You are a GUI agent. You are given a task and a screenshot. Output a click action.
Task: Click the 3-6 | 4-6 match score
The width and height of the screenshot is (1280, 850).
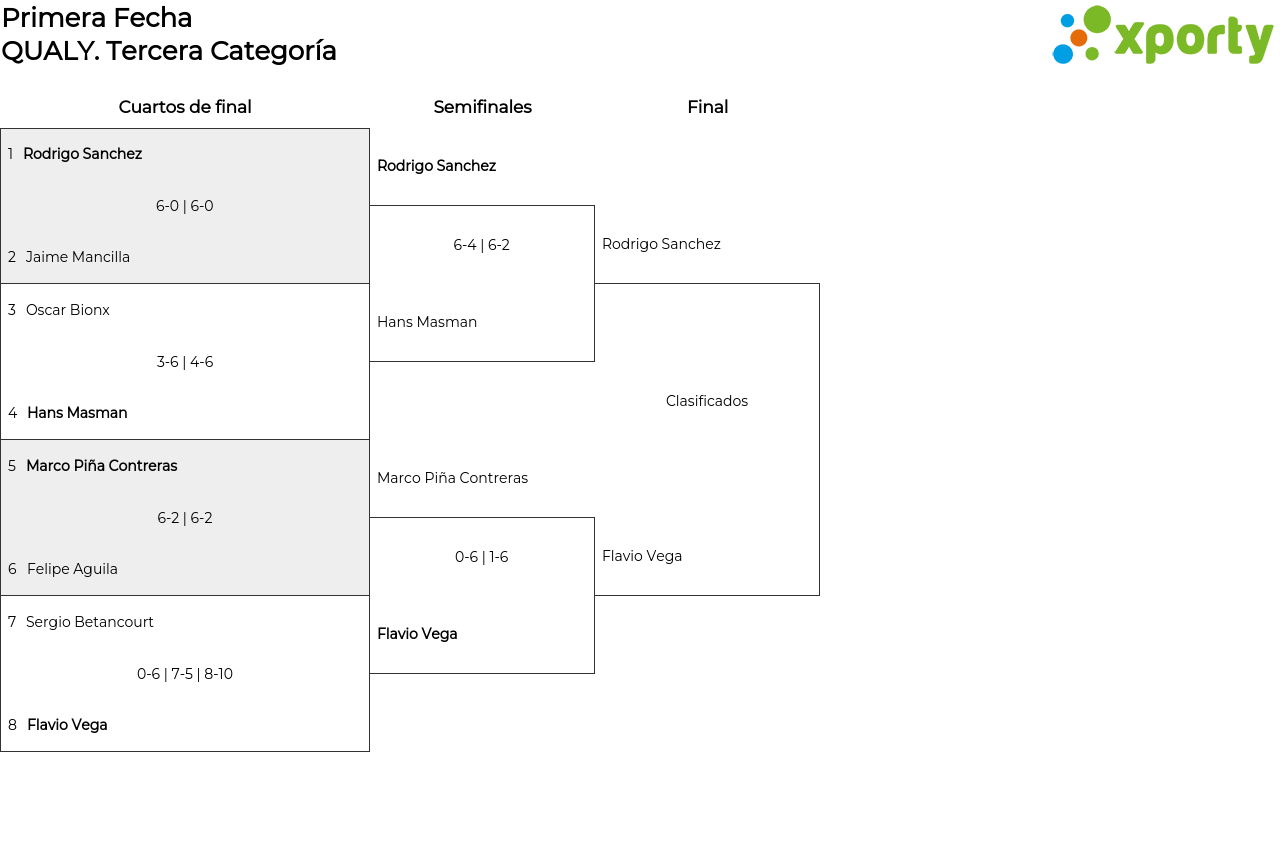[x=185, y=362]
